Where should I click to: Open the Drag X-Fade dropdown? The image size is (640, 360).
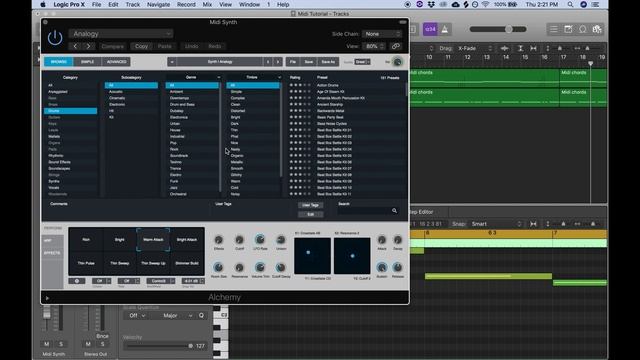pyautogui.click(x=475, y=48)
